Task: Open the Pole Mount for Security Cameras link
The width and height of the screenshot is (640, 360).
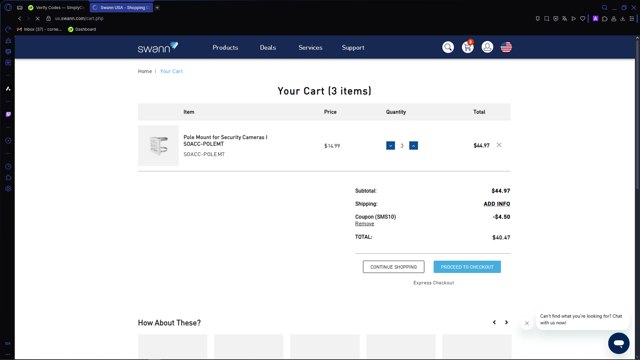Action: (225, 140)
